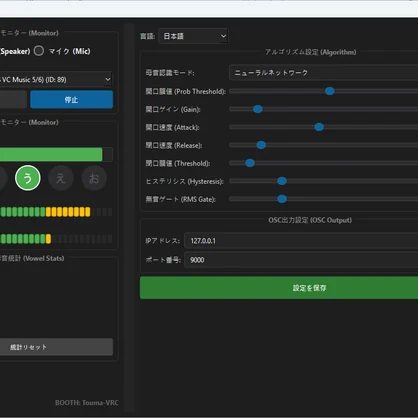Click the port number field 9000
The image size is (418, 418).
[x=301, y=260]
